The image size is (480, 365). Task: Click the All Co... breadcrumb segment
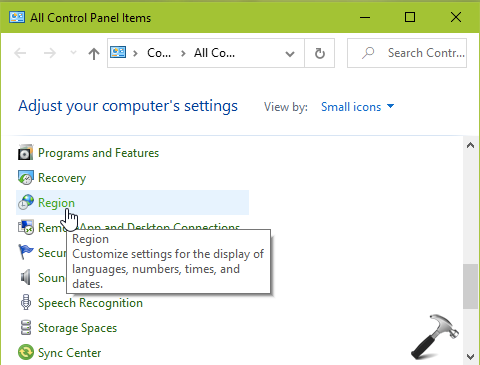tap(214, 53)
